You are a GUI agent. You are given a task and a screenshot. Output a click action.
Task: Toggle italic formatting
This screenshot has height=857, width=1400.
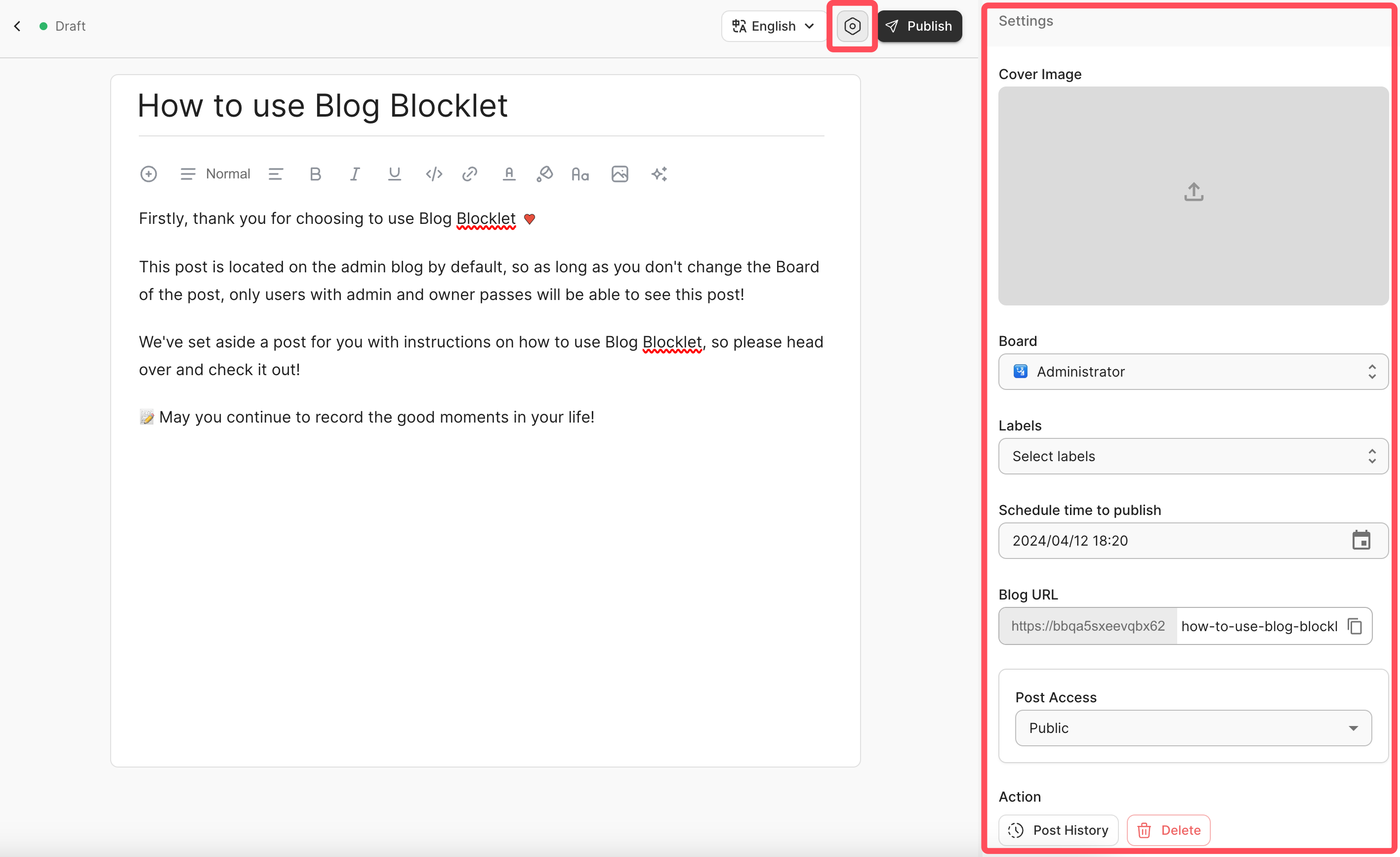(x=355, y=174)
